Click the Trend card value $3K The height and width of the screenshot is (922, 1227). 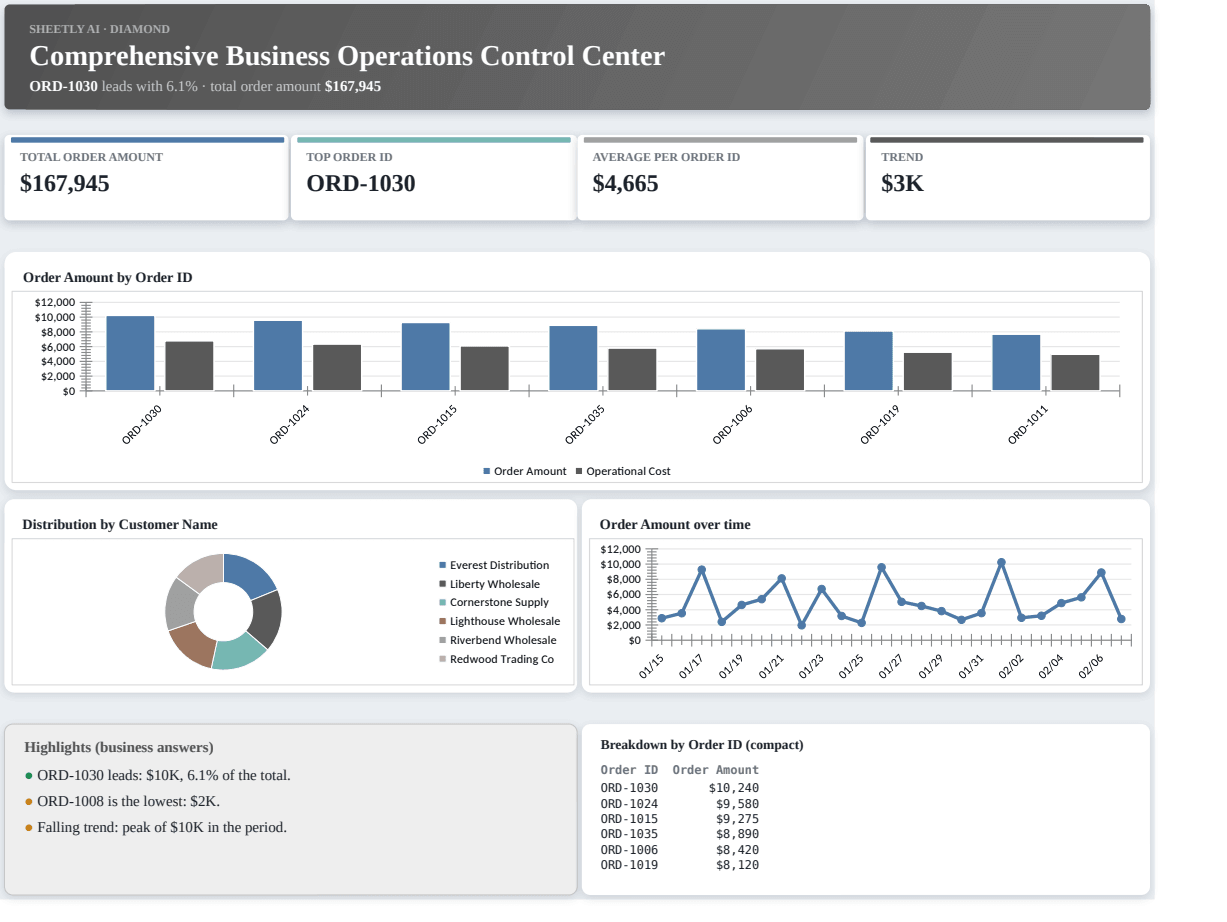pyautogui.click(x=902, y=184)
